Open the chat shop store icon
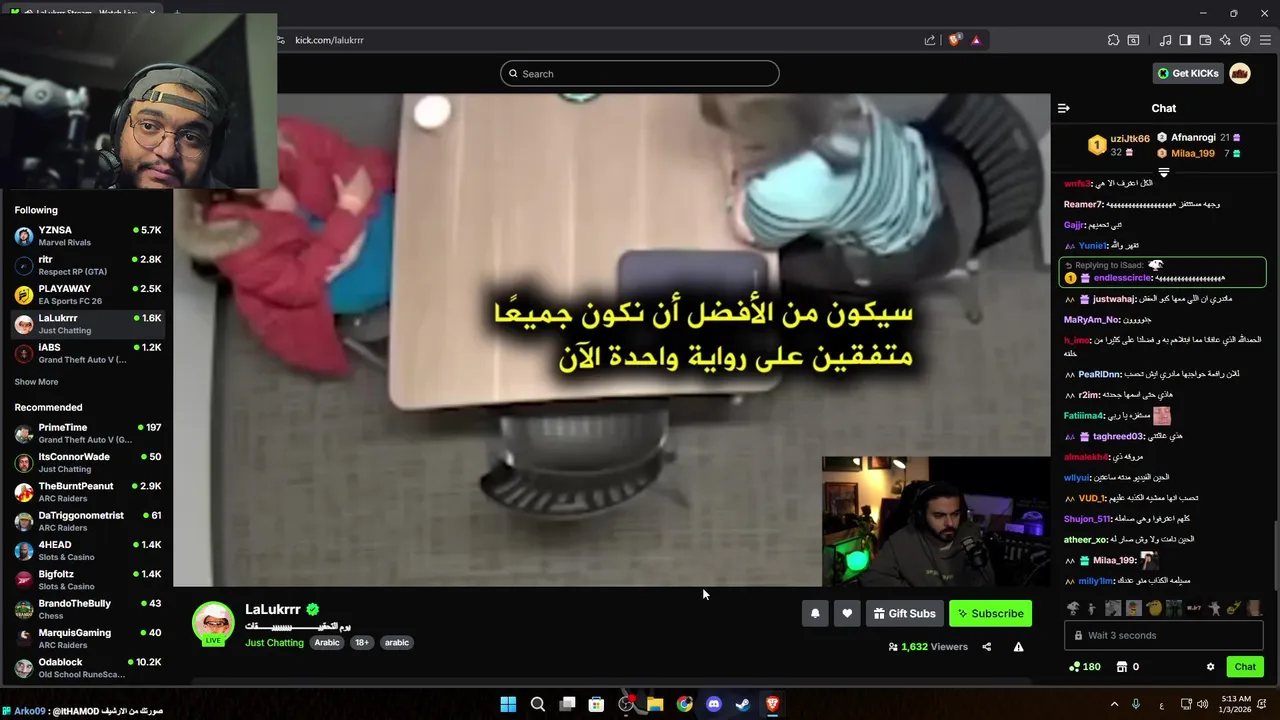The width and height of the screenshot is (1280, 720). click(x=1121, y=667)
